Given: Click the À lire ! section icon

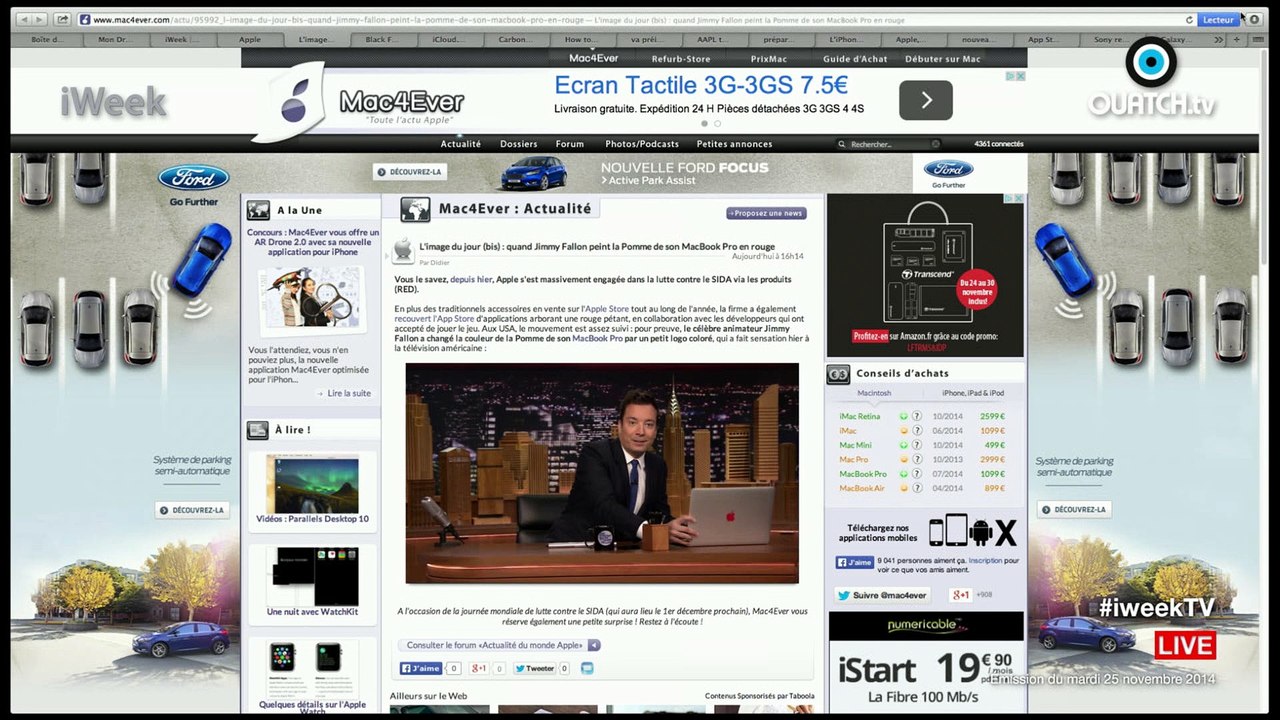Looking at the screenshot, I should click(x=258, y=430).
